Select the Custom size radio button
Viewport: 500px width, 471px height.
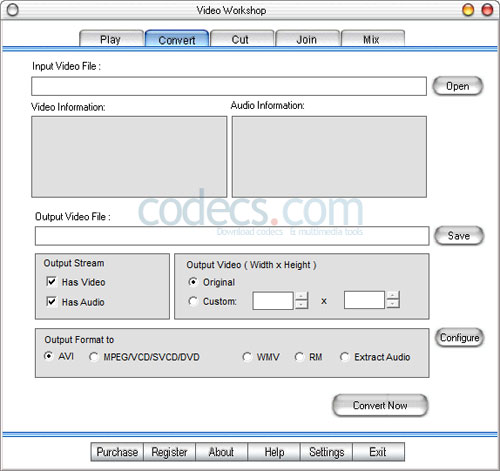click(193, 301)
